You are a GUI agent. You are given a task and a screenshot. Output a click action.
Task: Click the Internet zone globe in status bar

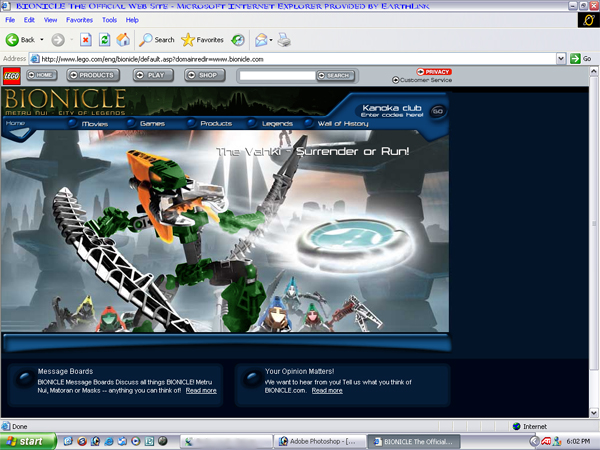click(517, 426)
